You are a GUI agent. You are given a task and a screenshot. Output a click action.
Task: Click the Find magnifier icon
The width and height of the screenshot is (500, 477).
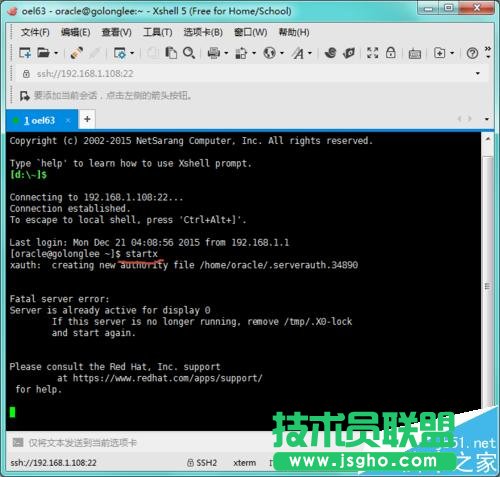click(x=189, y=53)
